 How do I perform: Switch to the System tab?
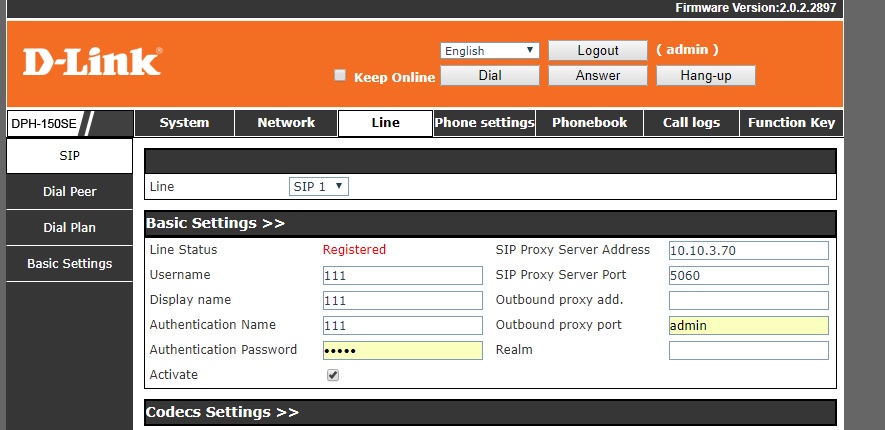click(x=185, y=123)
